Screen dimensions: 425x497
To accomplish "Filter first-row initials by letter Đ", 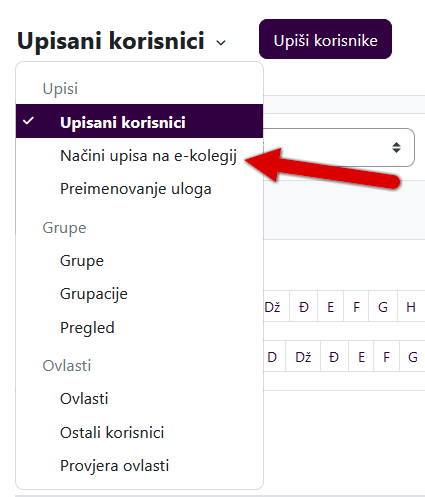I will [x=304, y=307].
